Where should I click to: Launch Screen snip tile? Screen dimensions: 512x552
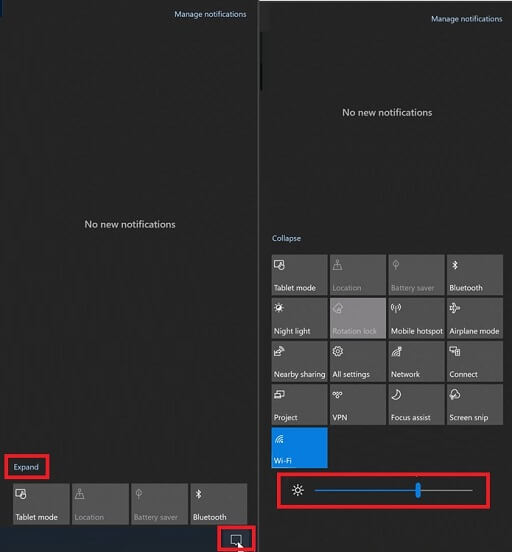(x=475, y=405)
